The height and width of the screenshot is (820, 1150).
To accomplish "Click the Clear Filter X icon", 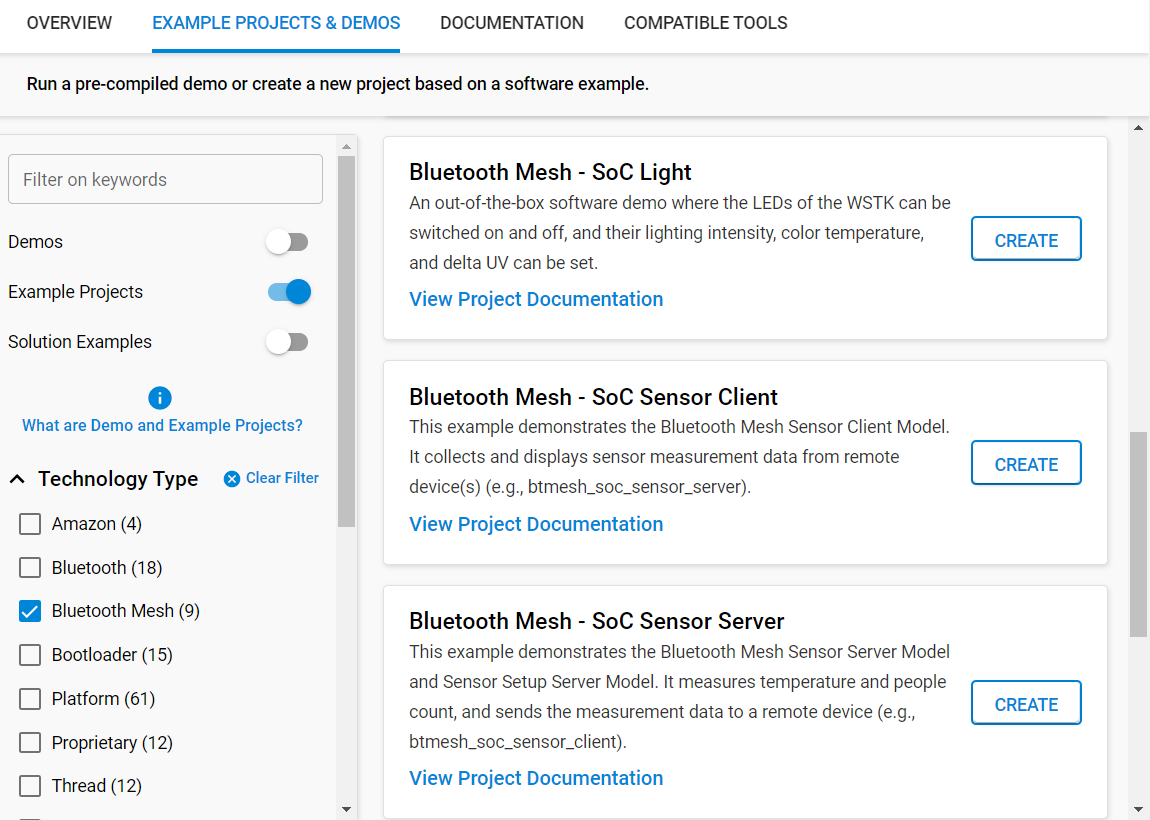I will (232, 479).
